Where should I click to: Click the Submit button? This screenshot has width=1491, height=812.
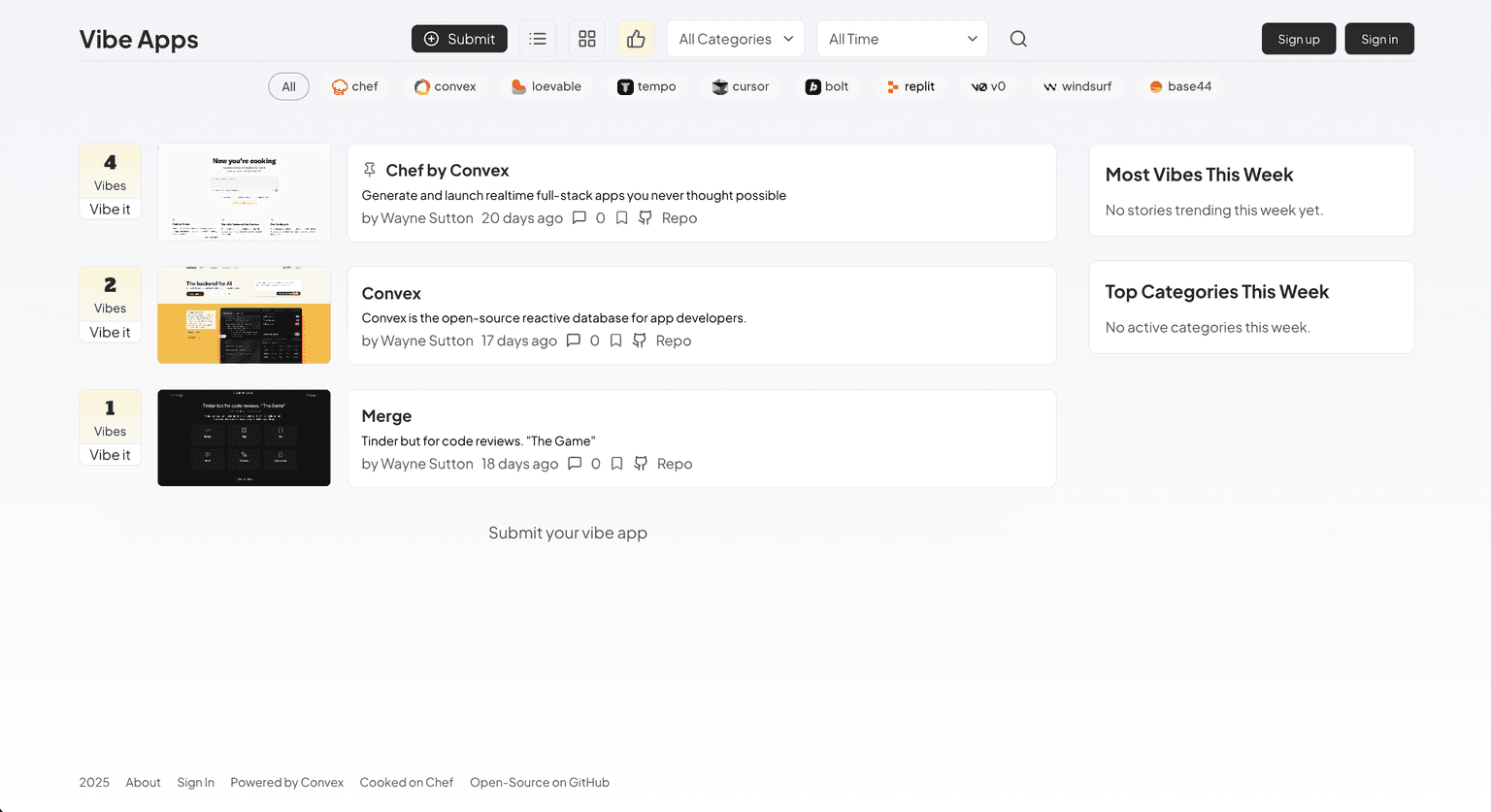tap(459, 39)
